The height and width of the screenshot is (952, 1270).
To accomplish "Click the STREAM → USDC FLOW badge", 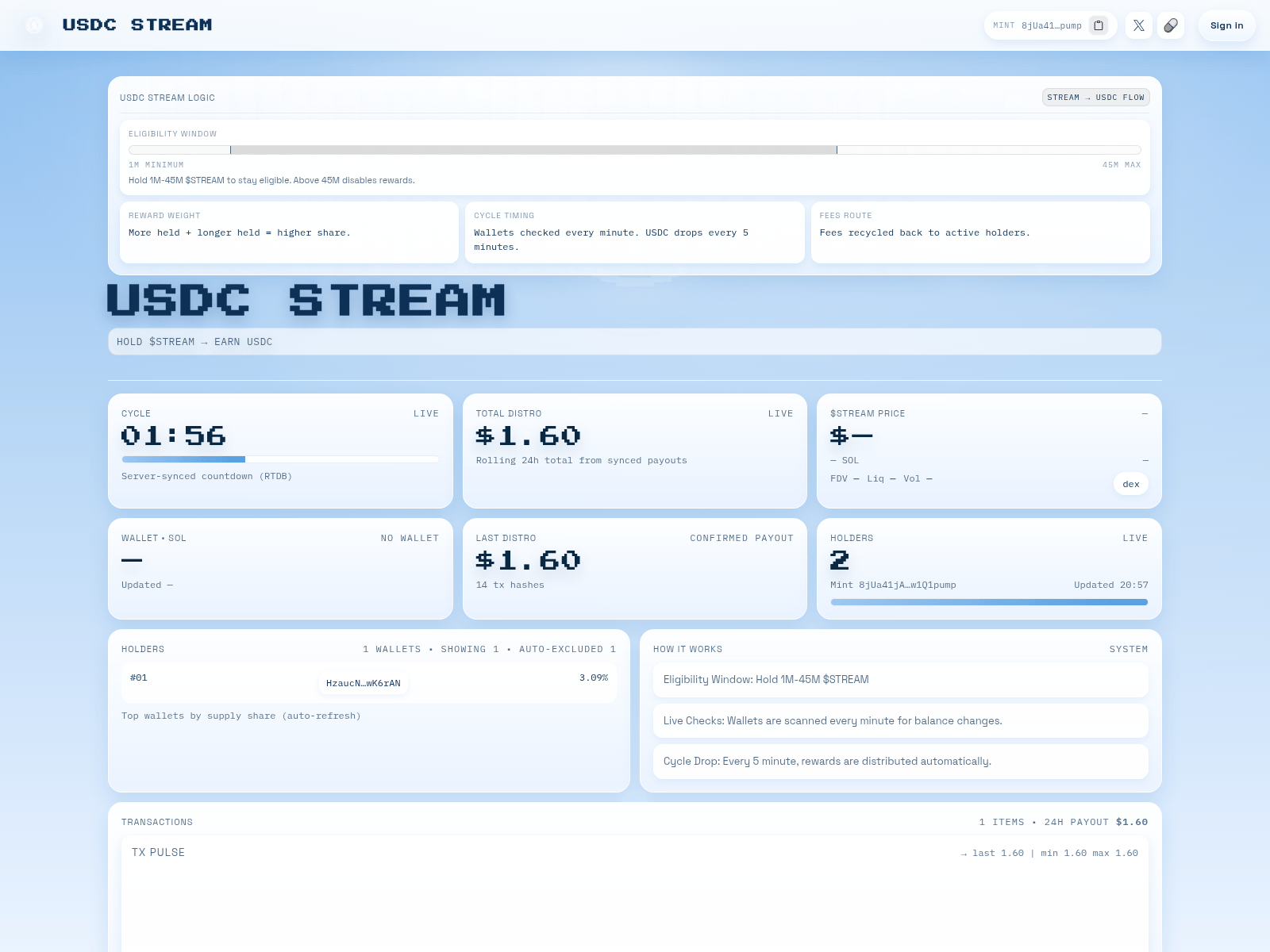I will click(1095, 98).
